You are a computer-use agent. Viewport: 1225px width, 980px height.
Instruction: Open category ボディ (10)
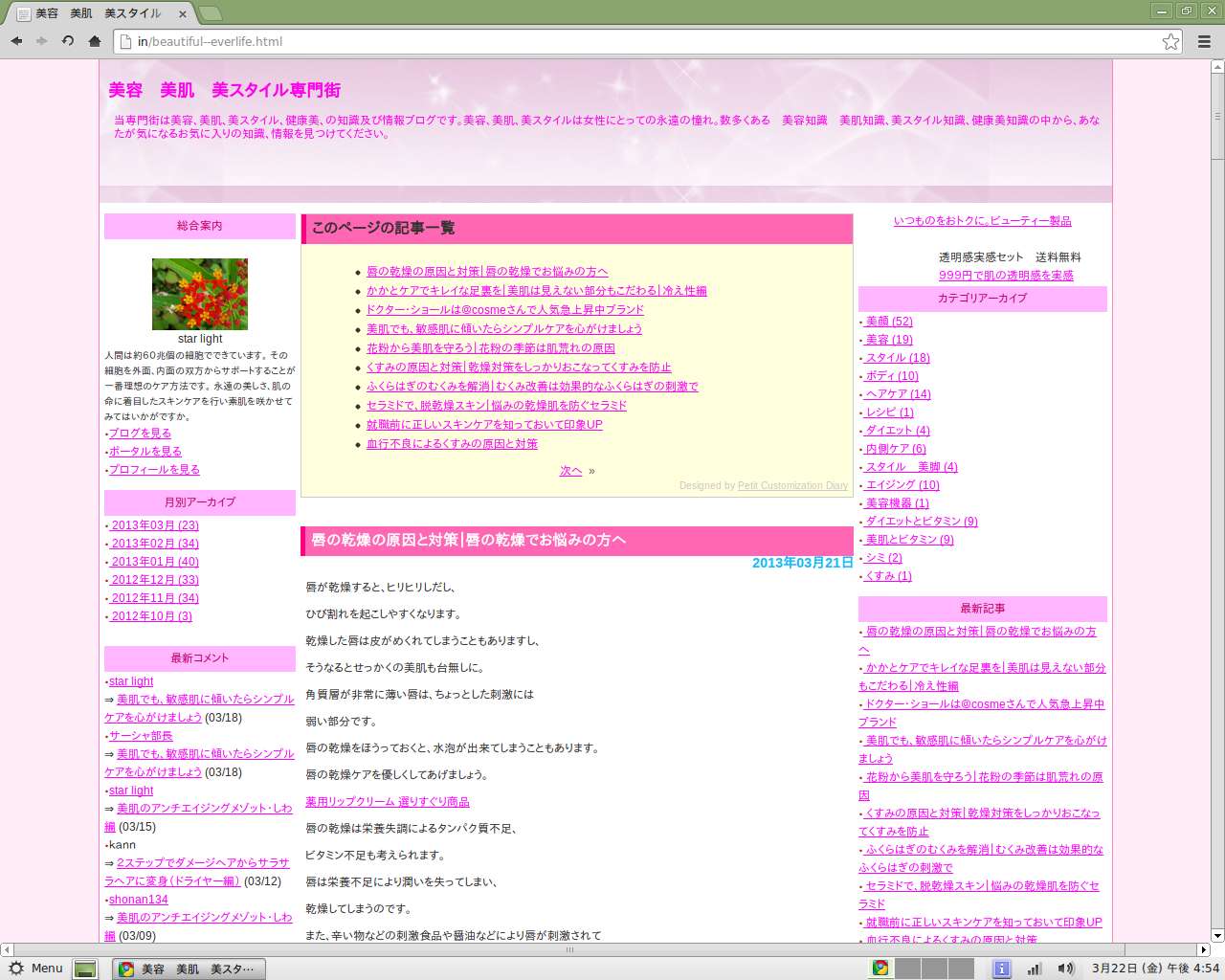[892, 376]
